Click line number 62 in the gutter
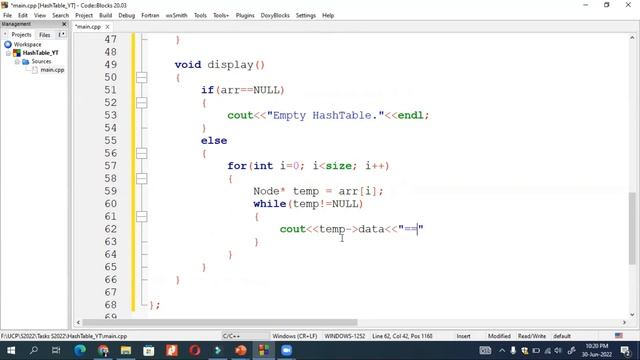The width and height of the screenshot is (640, 360). tap(111, 229)
